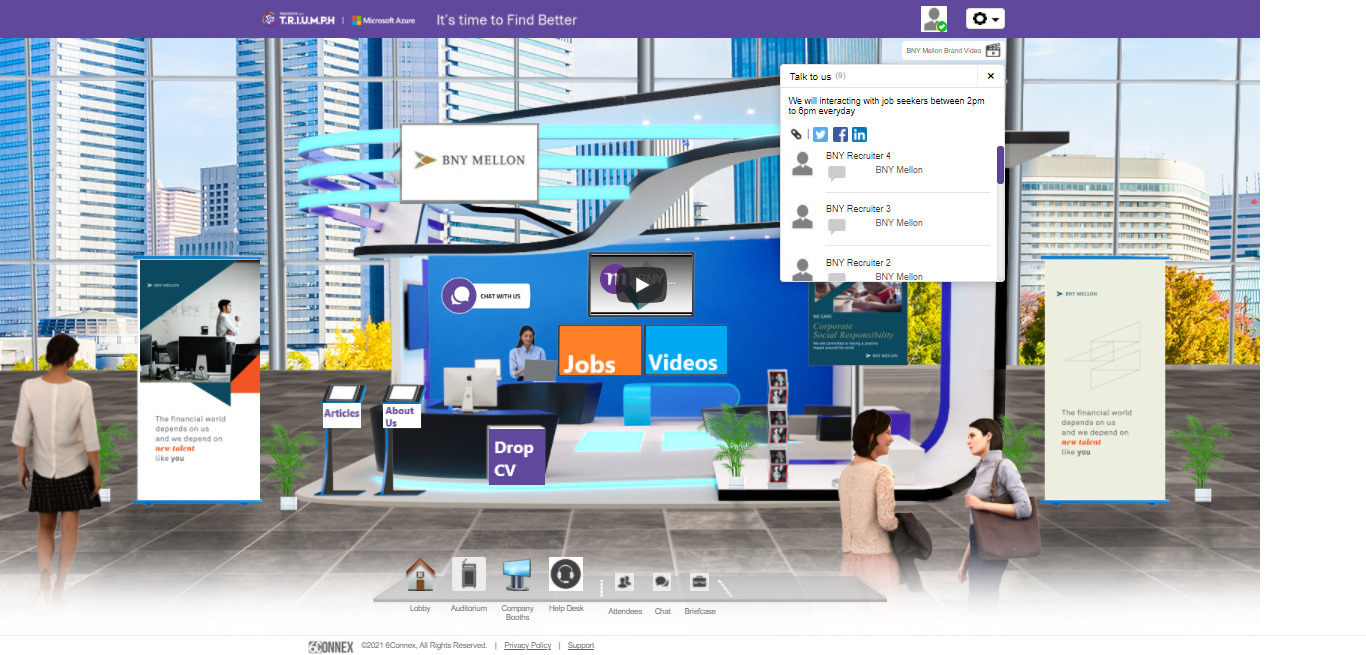Screen dimensions: 1366x655
Task: Click the BNY Mellon booth logo sign
Action: (x=469, y=163)
